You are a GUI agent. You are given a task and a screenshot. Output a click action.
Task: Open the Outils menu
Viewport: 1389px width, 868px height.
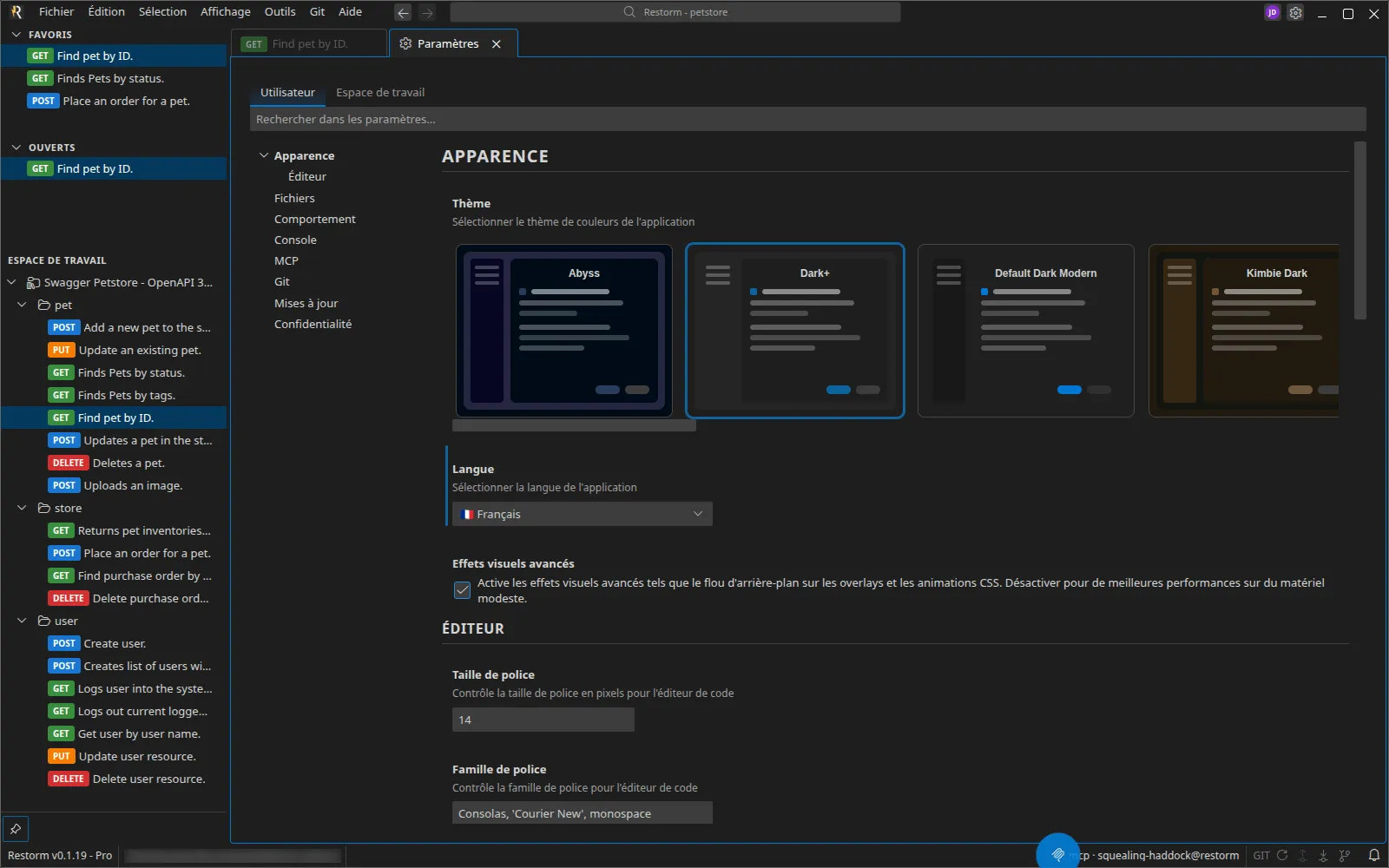(280, 12)
